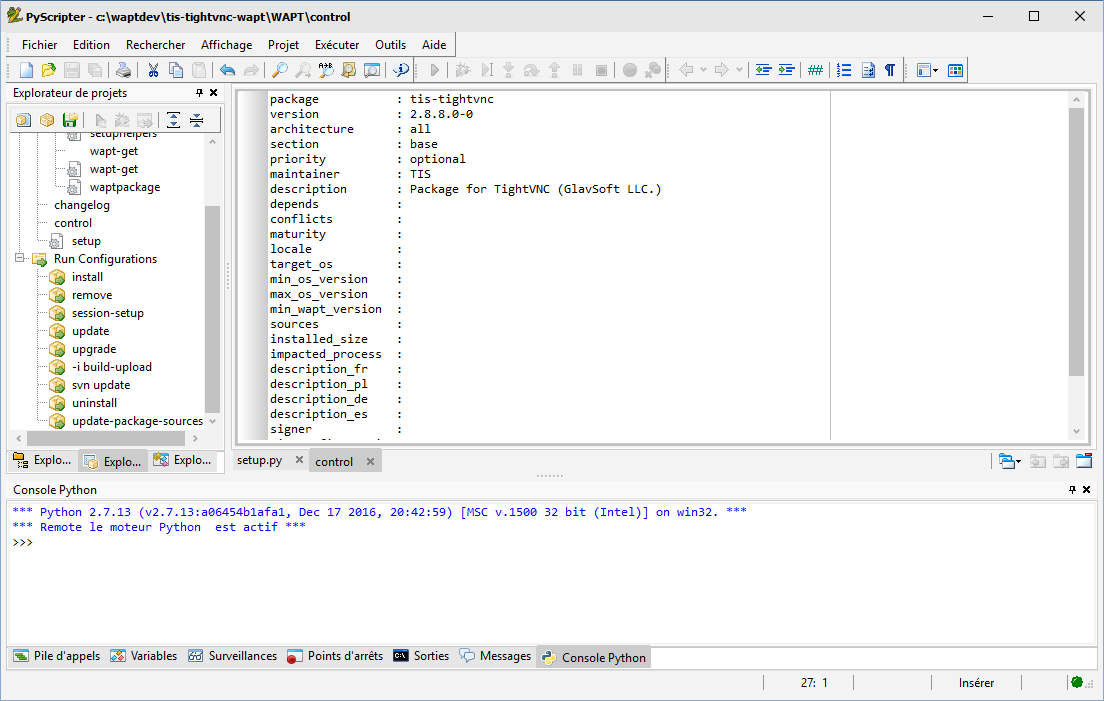Image resolution: width=1104 pixels, height=701 pixels.
Task: Select waptpackage in project tree
Action: pyautogui.click(x=125, y=187)
